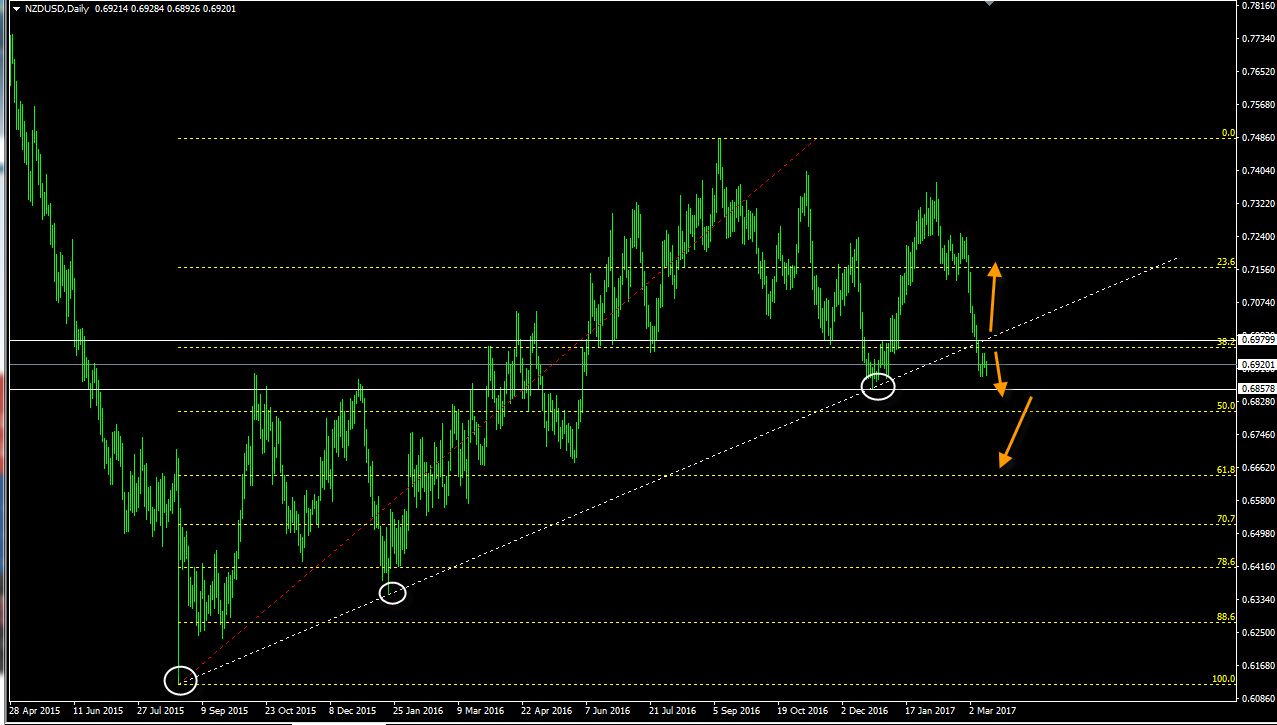The height and width of the screenshot is (725, 1277).
Task: Click the 0.76520 price axis label
Action: [1257, 72]
